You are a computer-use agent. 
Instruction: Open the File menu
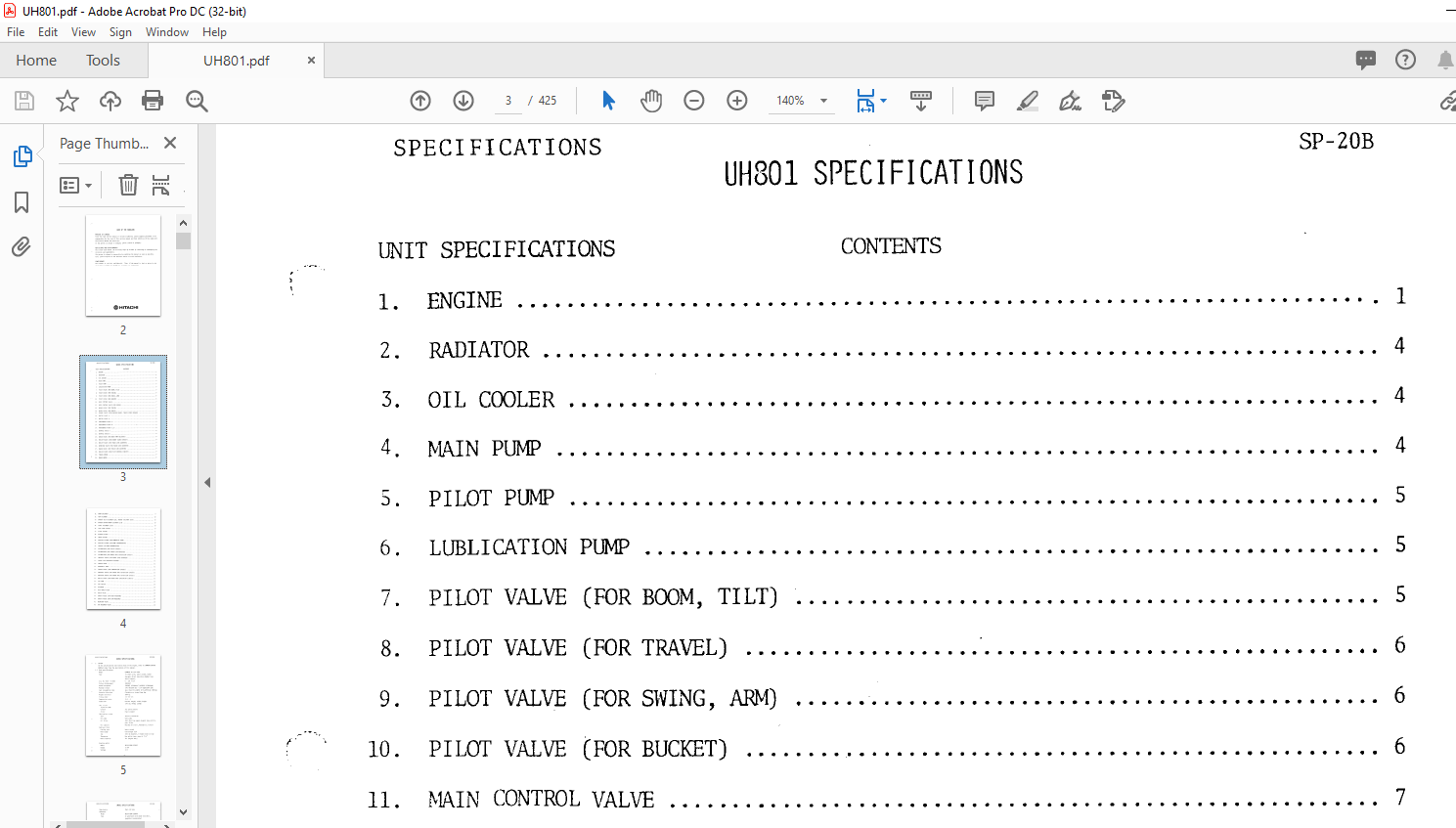click(16, 32)
